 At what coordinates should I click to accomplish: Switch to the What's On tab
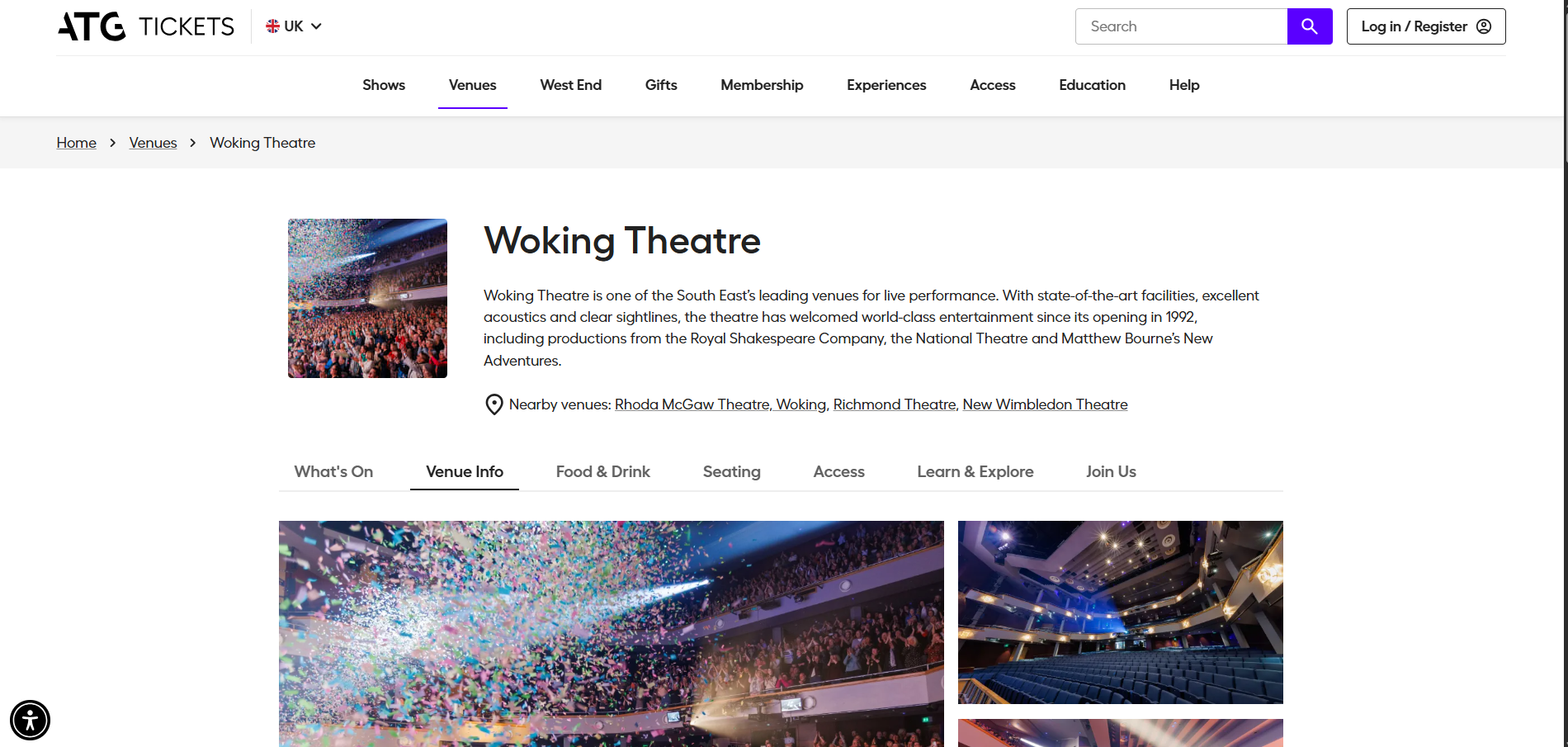click(x=333, y=471)
